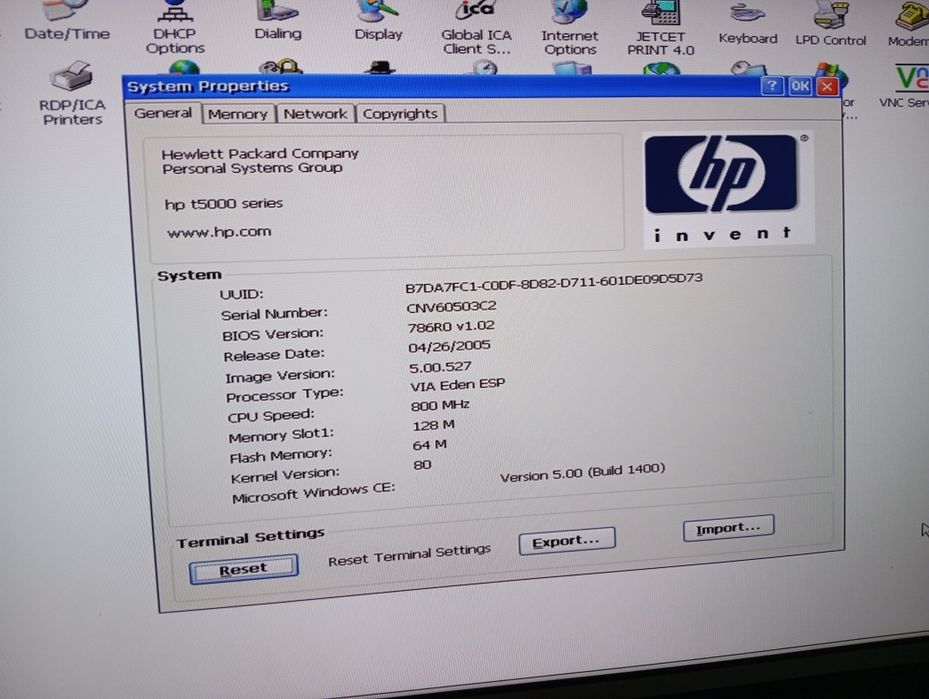Viewport: 929px width, 699px height.
Task: Click image version 5.00.527
Action: click(440, 367)
